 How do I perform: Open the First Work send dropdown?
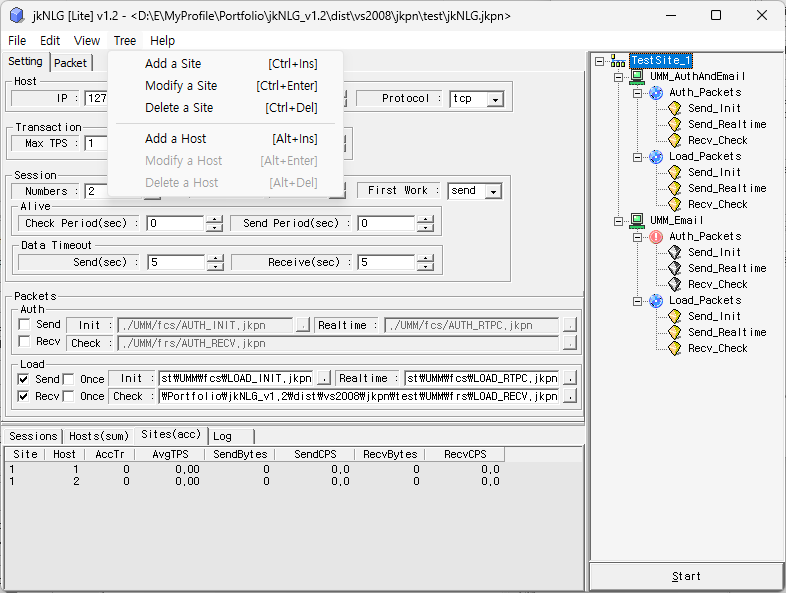(493, 191)
